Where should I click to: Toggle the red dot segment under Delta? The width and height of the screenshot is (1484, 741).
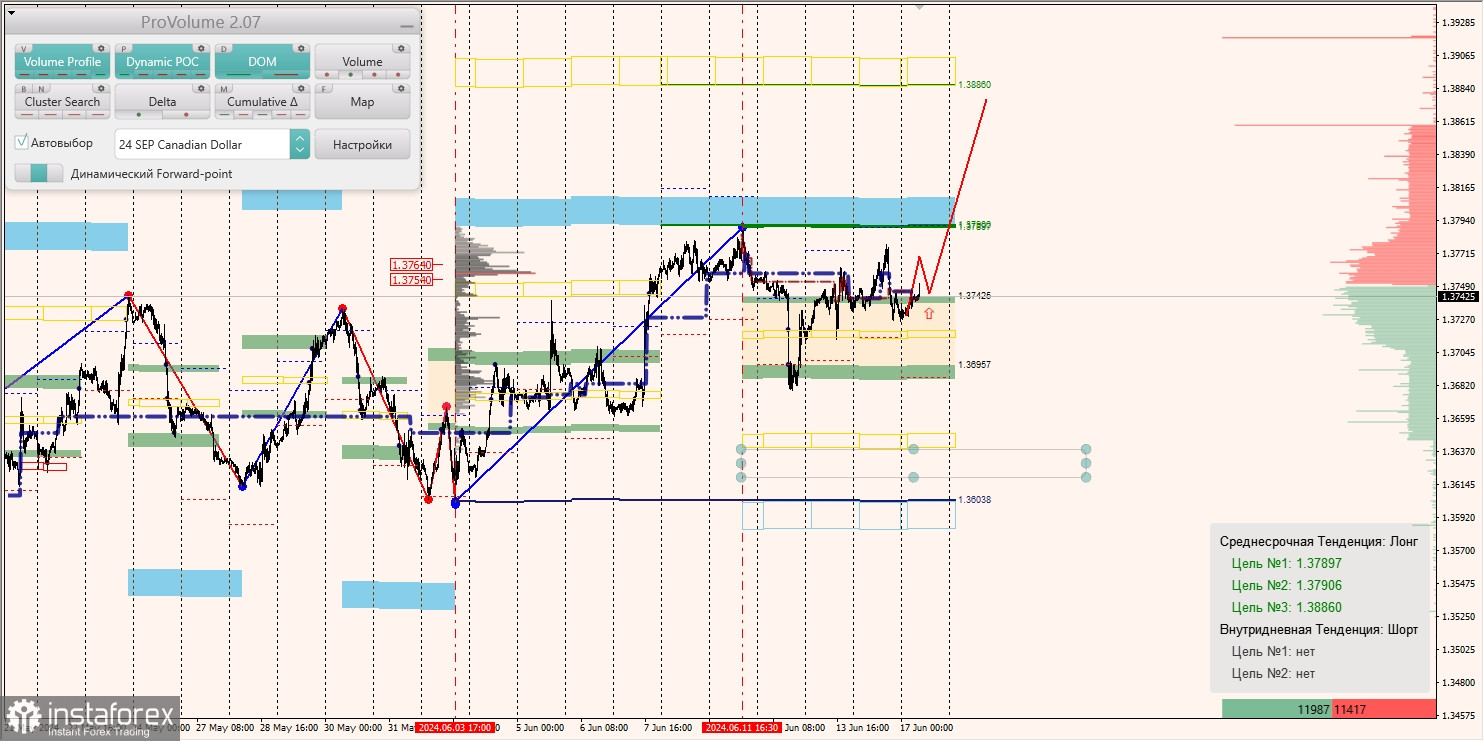(x=186, y=115)
